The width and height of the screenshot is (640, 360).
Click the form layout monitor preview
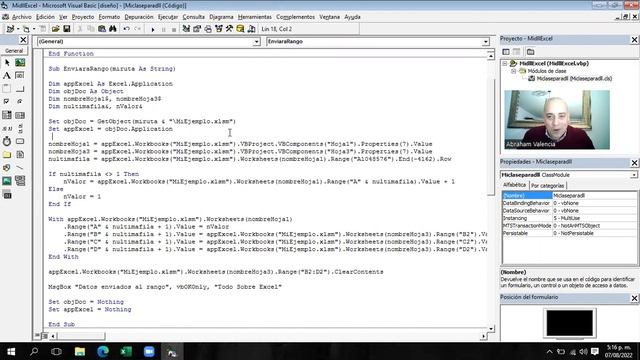pos(569,323)
